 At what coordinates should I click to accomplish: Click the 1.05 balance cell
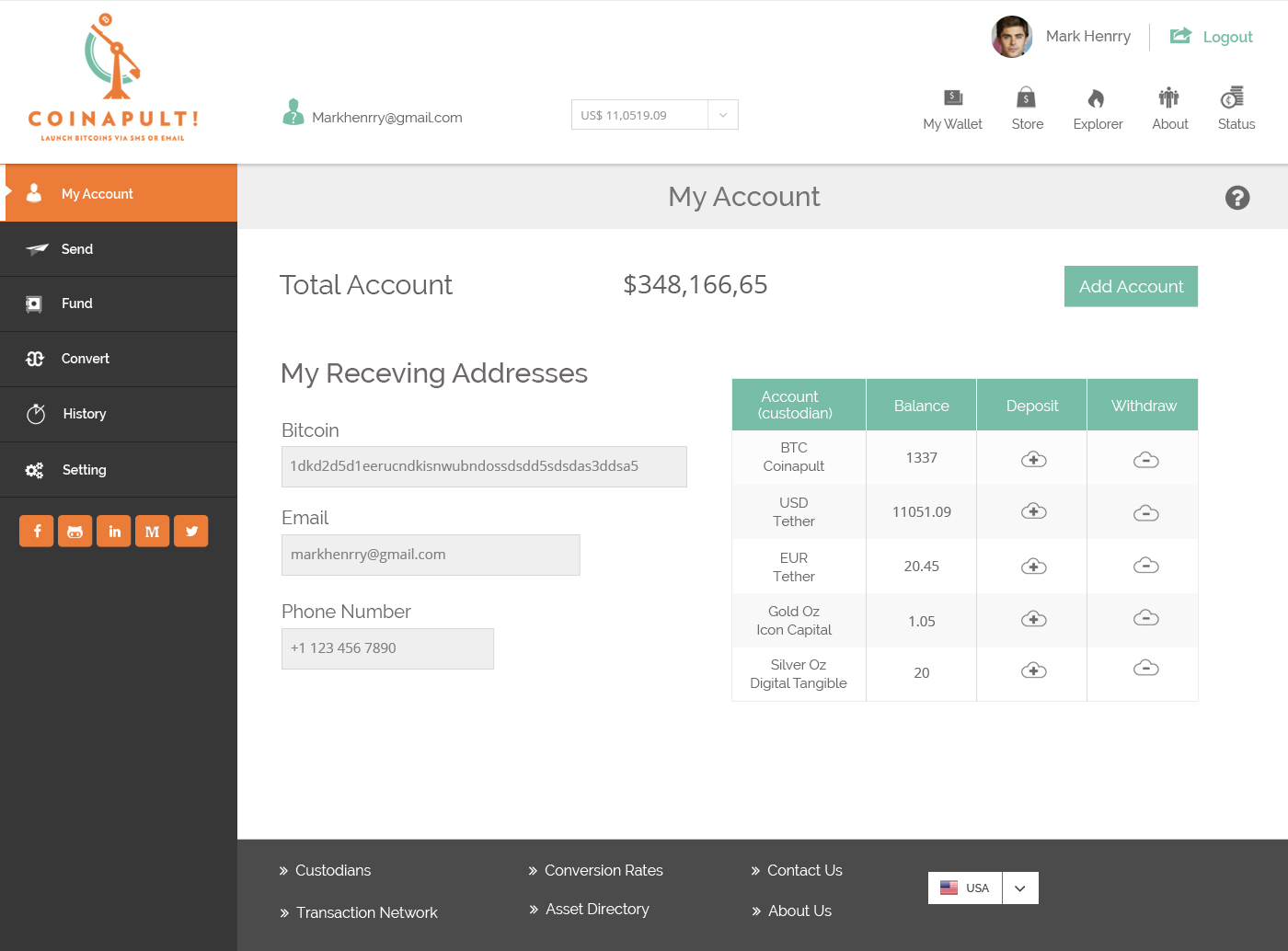(x=921, y=621)
